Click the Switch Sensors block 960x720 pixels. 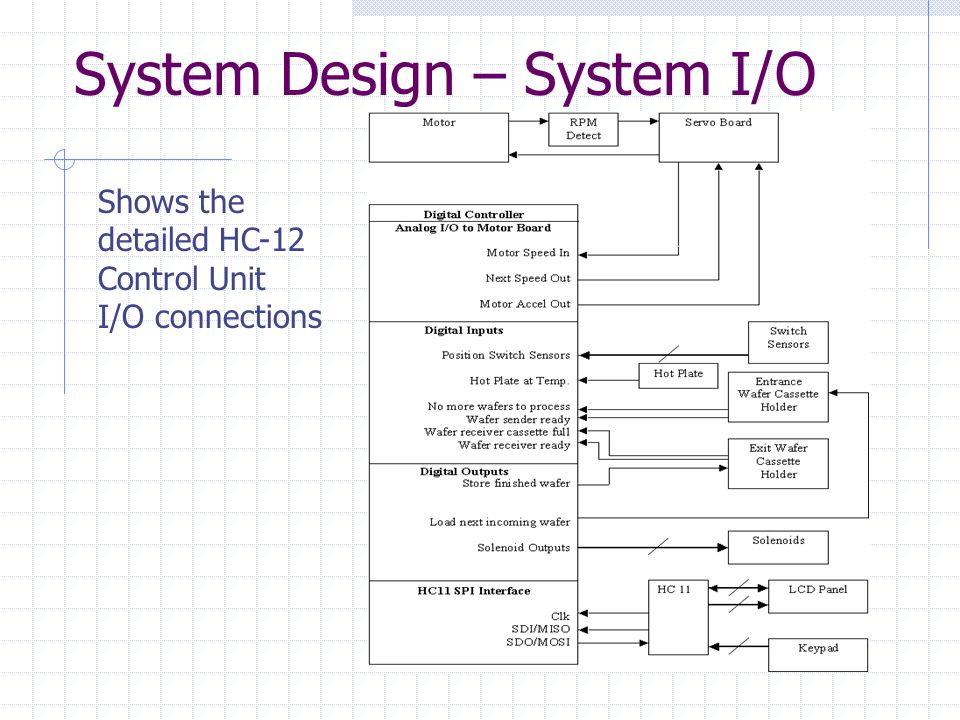coord(788,342)
